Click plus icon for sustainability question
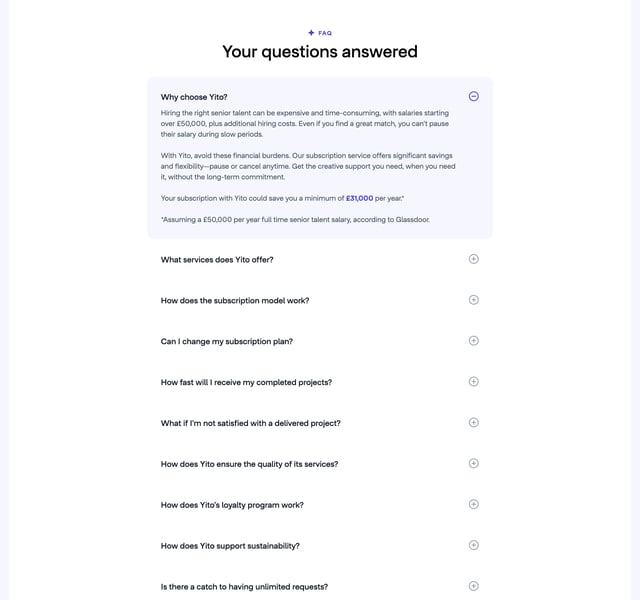Viewport: 640px width, 600px height. pyautogui.click(x=474, y=546)
